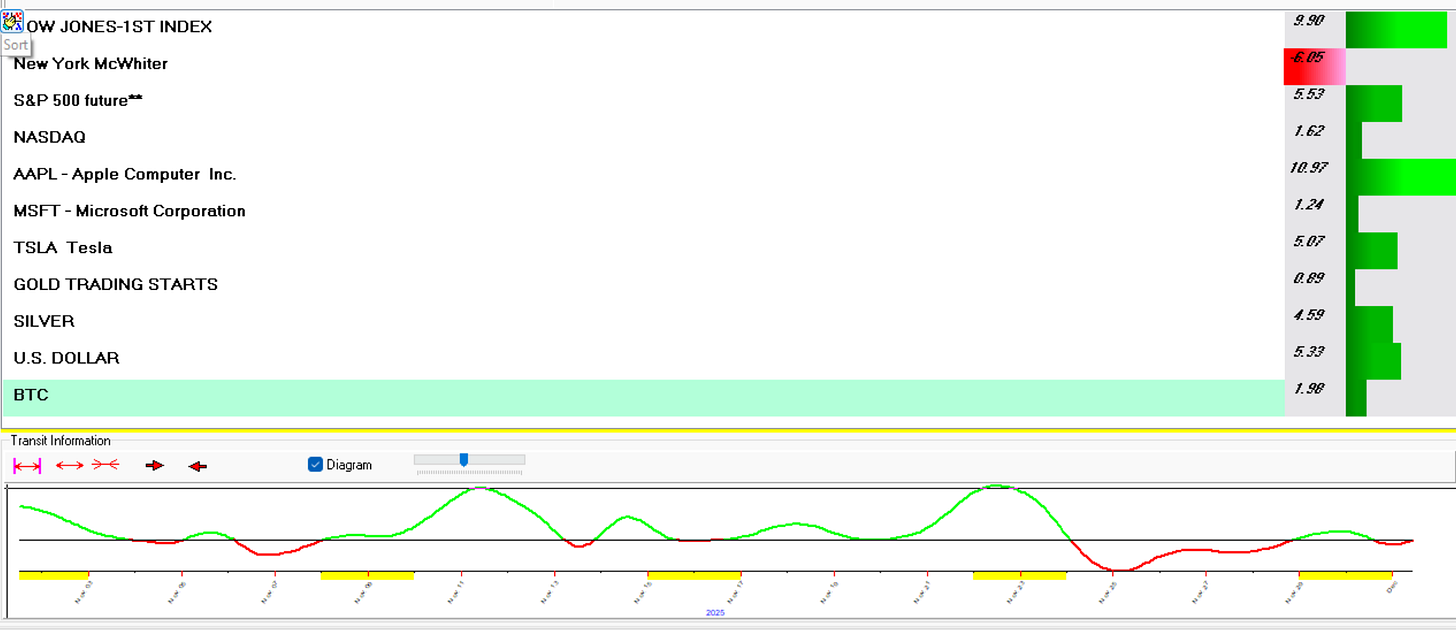The image size is (1456, 630).
Task: Click the green bar for DOW JONES
Action: coord(1396,29)
